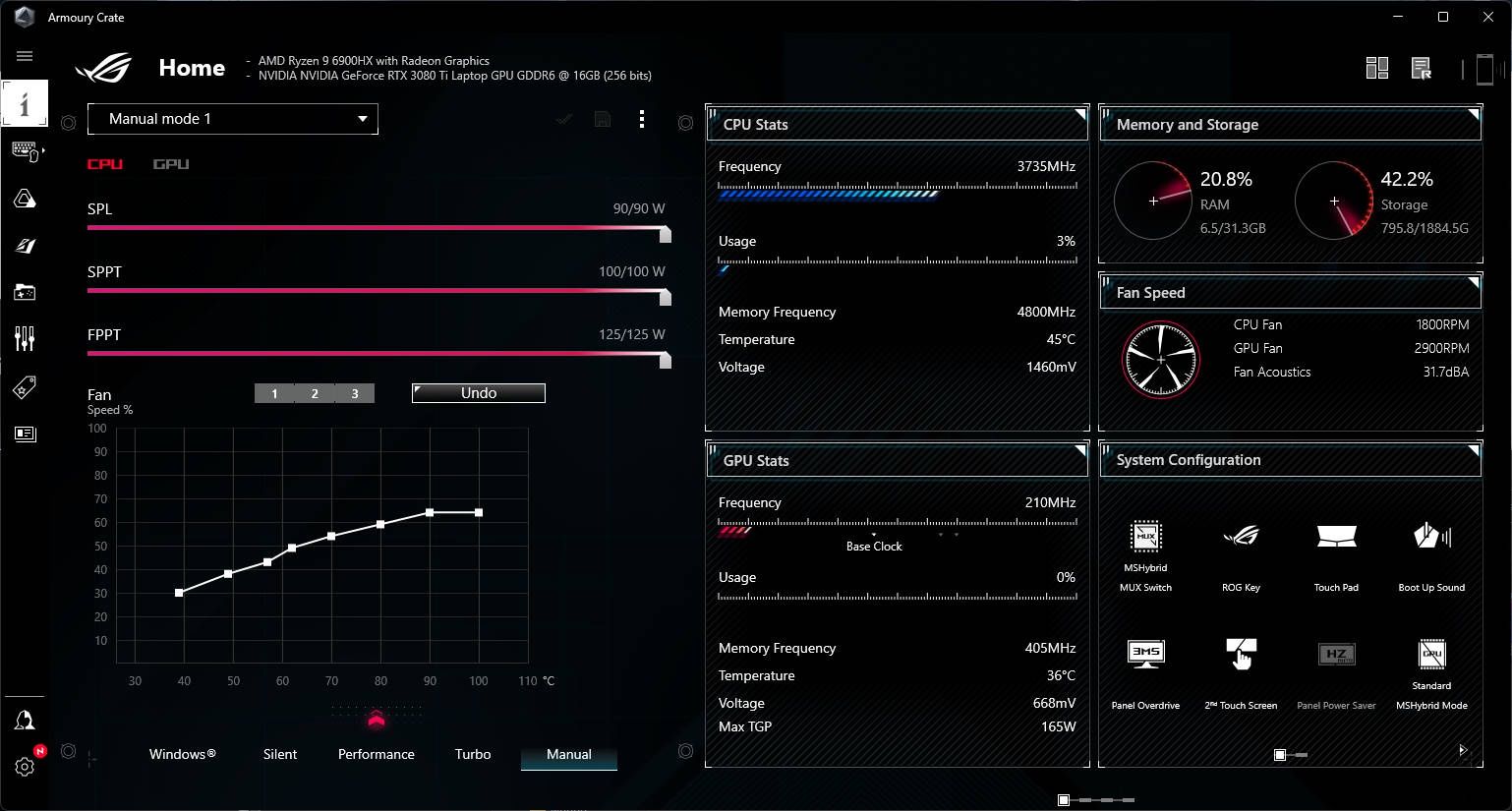Toggle the MUX Switch MSHybrid setting

[x=1145, y=537]
